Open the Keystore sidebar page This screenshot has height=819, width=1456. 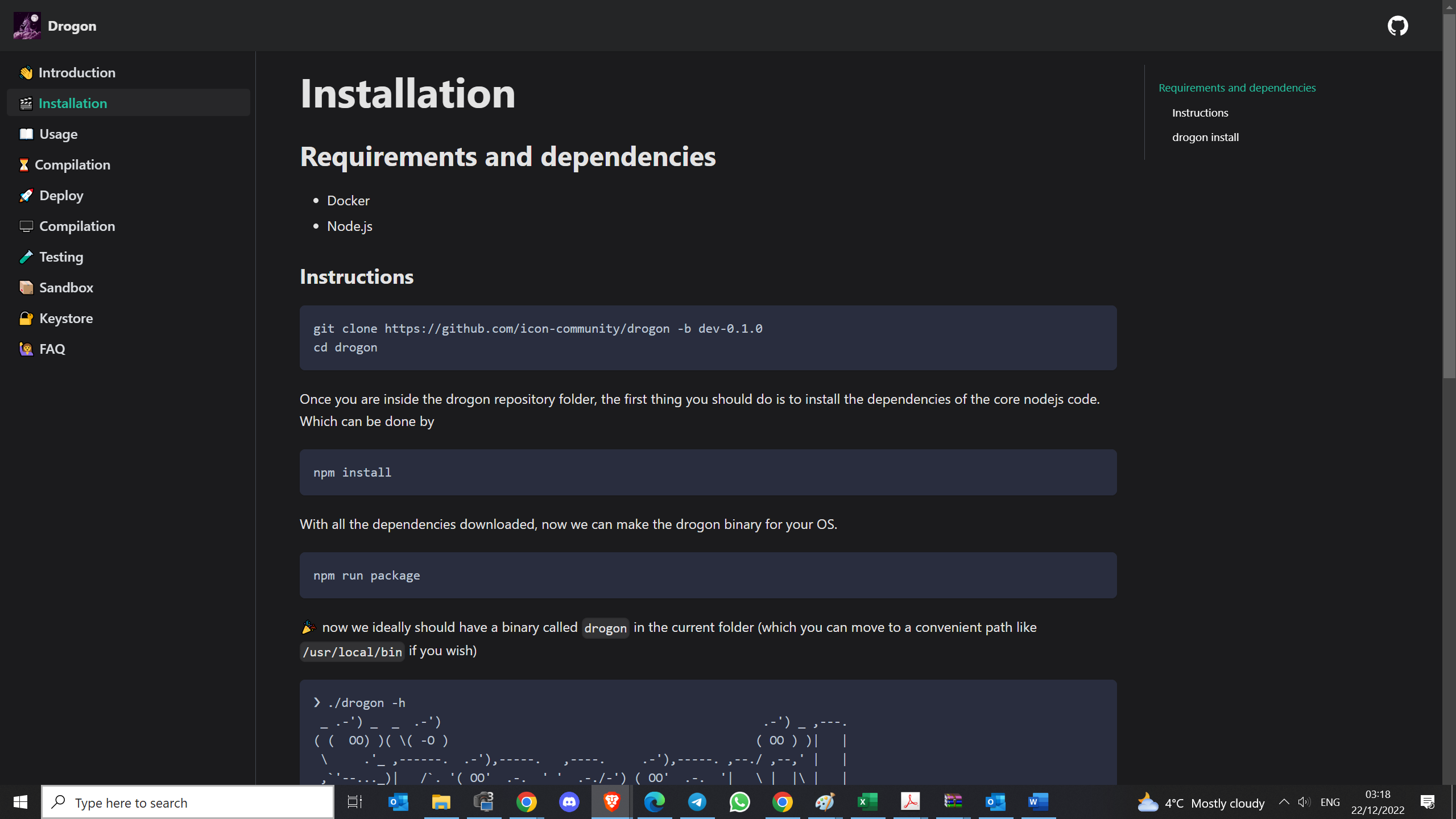(x=66, y=318)
